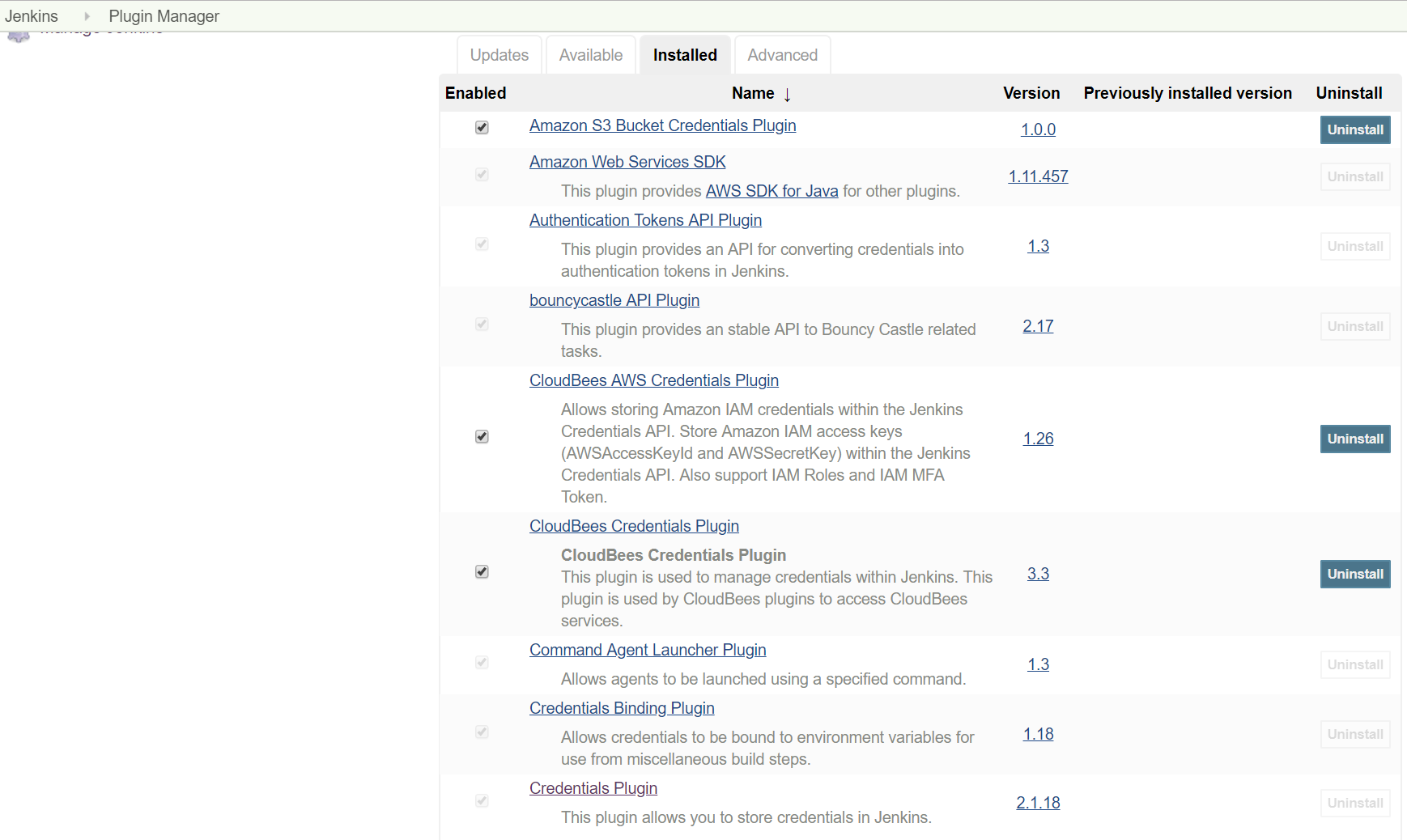
Task: Open Plugin Manager breadcrumb link
Action: [x=164, y=16]
